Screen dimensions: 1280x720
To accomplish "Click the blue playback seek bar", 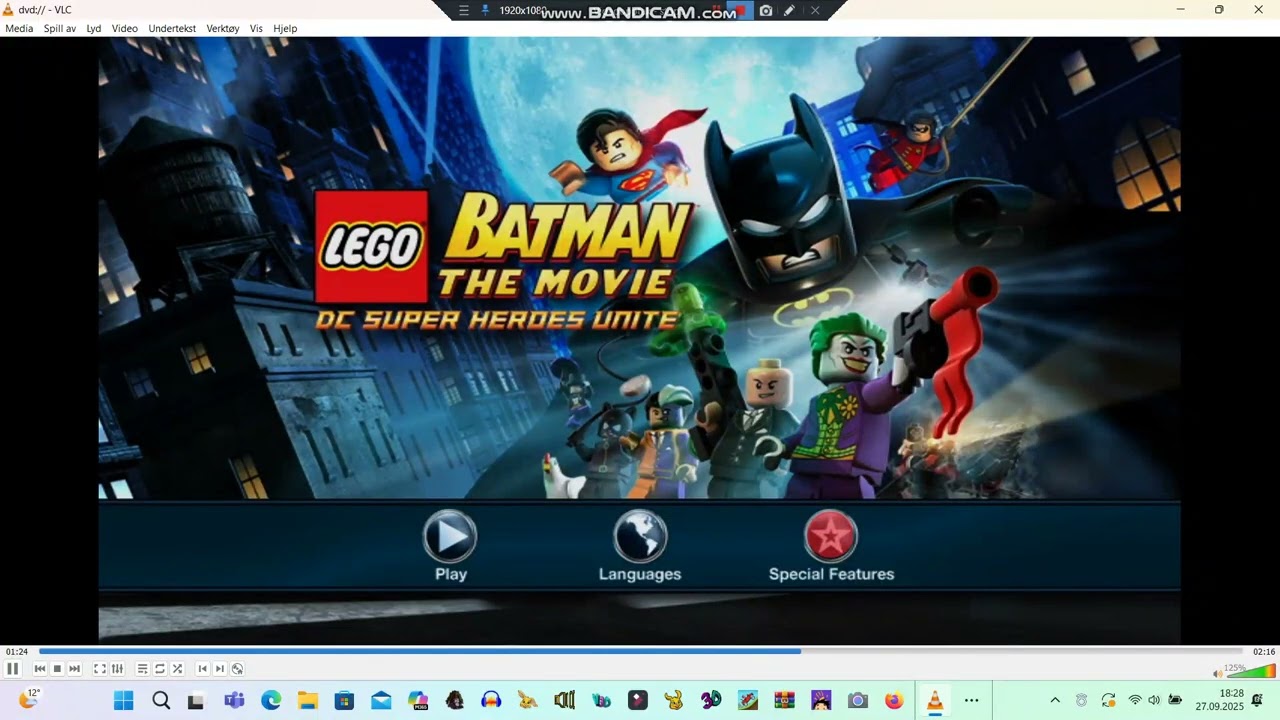I will pyautogui.click(x=640, y=651).
